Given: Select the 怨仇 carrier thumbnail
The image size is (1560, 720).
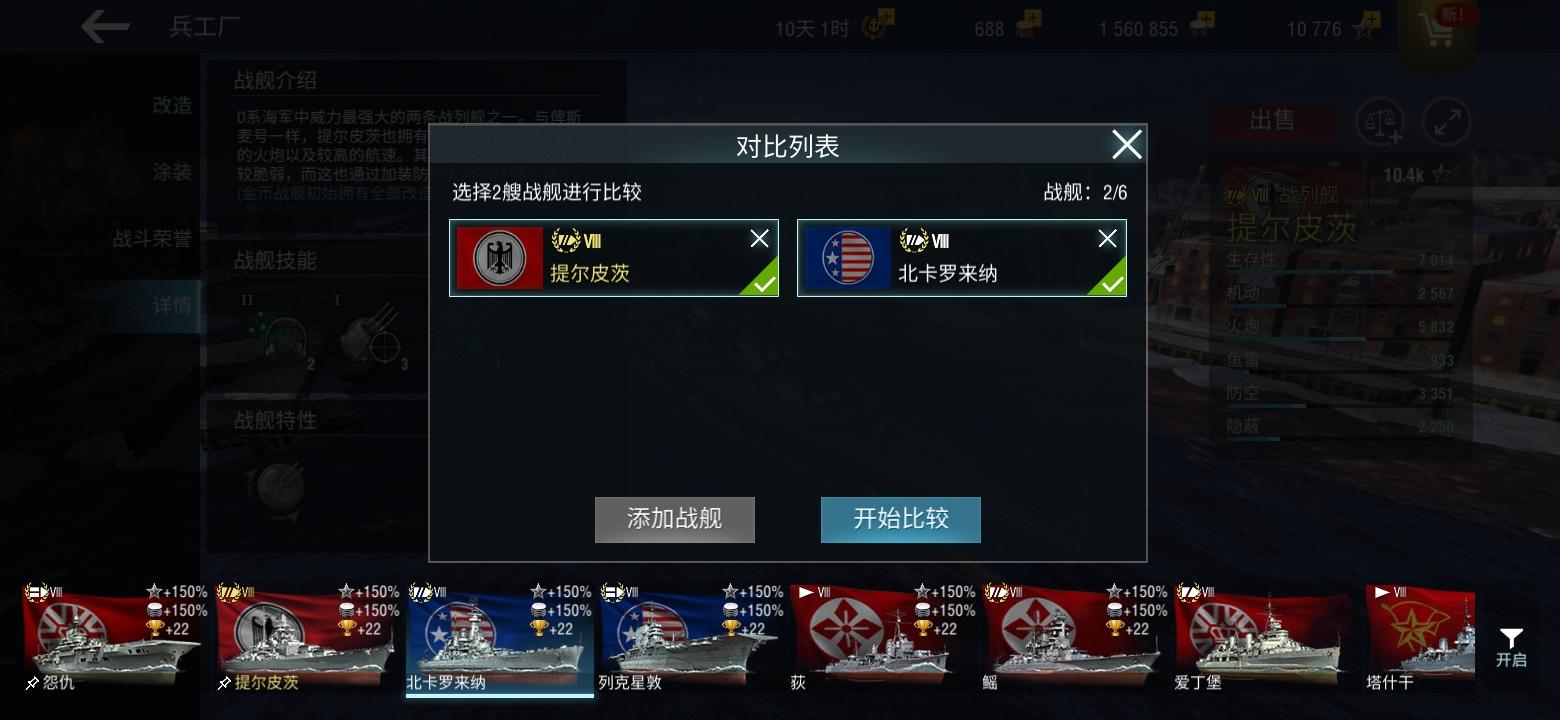Looking at the screenshot, I should pyautogui.click(x=115, y=638).
